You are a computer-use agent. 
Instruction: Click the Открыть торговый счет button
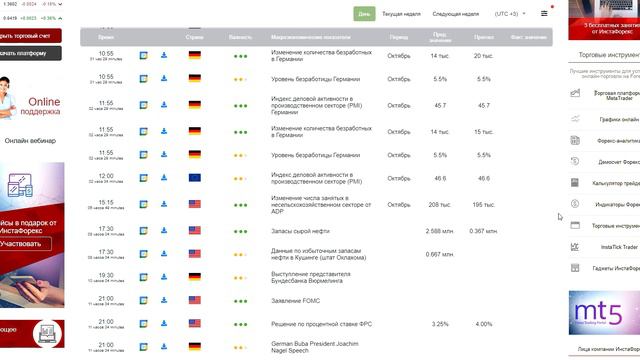30,36
